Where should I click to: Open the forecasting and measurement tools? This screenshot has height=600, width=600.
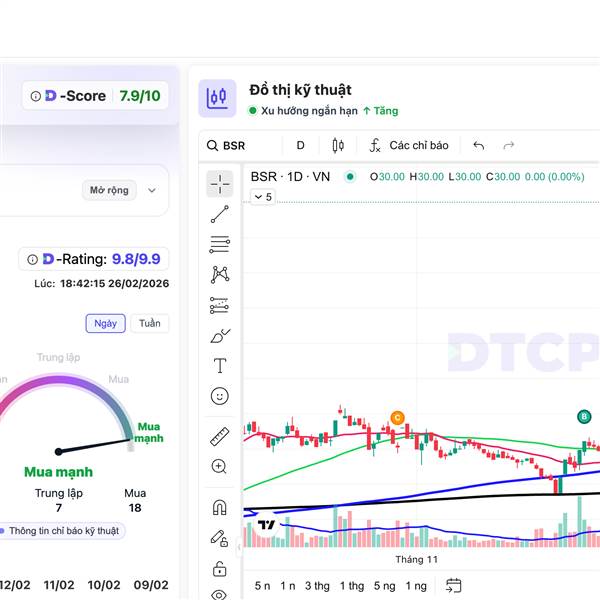[220, 305]
